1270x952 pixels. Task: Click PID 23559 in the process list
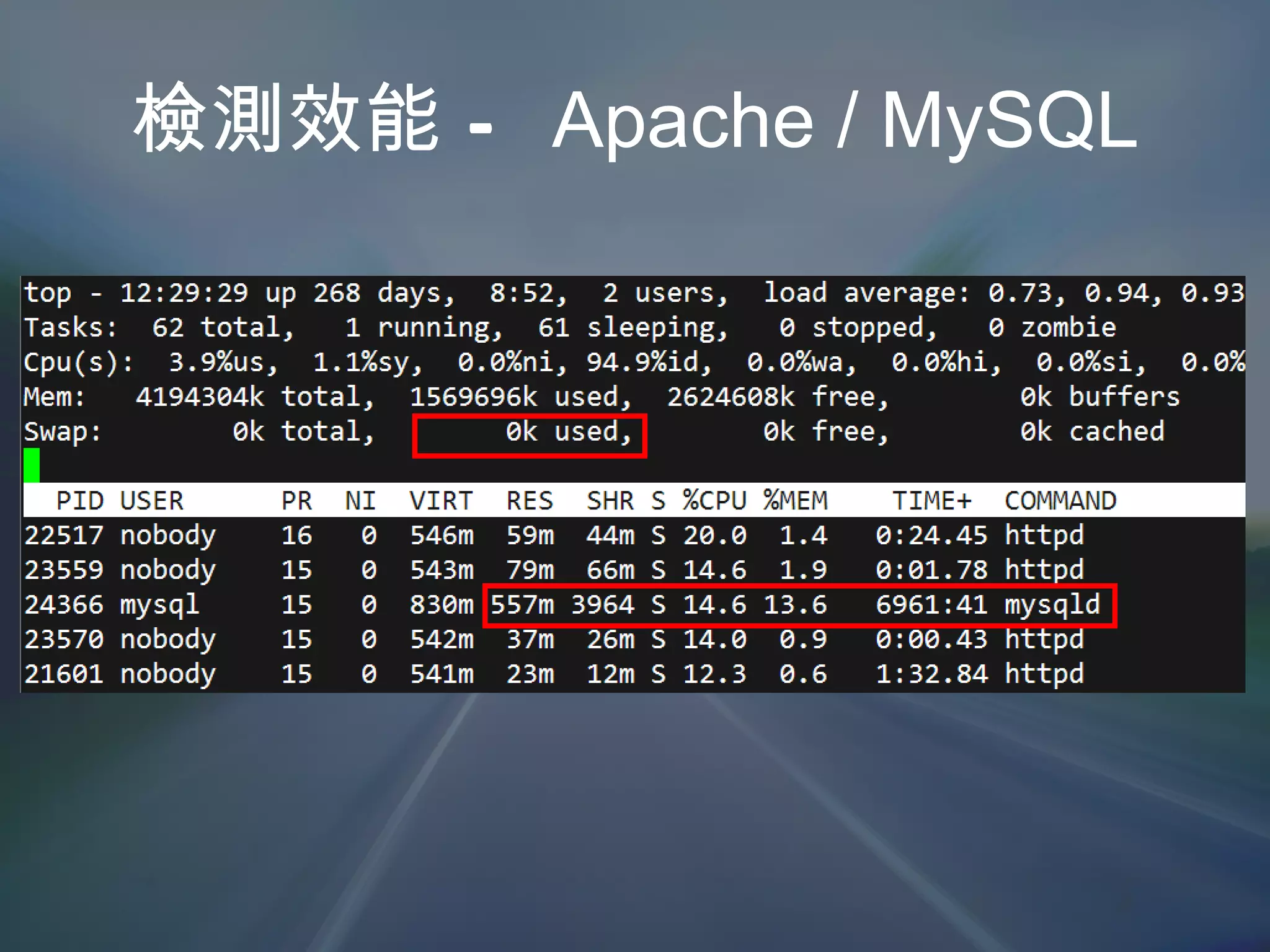(64, 570)
